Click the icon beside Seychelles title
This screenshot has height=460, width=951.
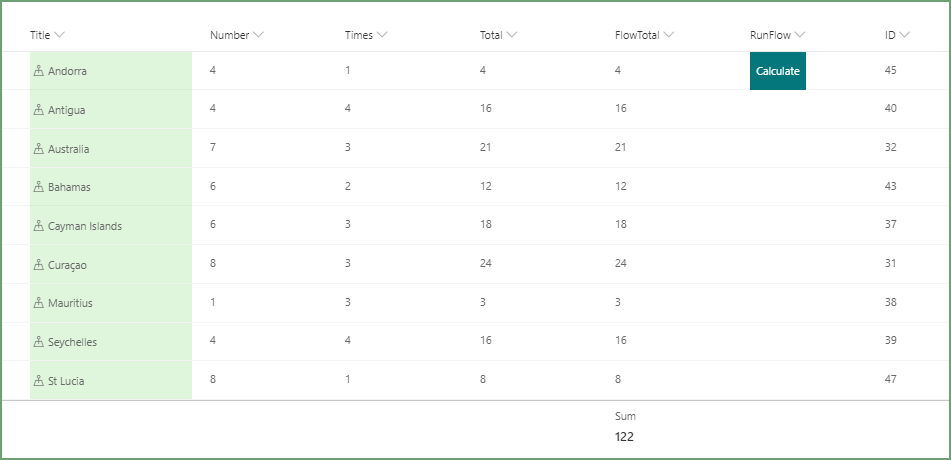click(39, 342)
